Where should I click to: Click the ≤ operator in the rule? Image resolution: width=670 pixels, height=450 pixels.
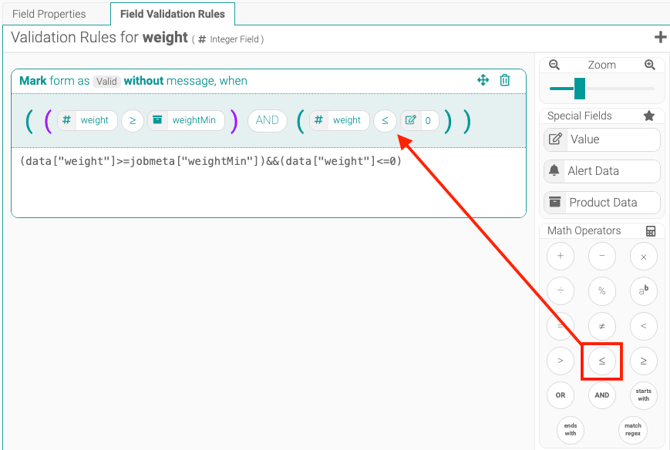click(385, 121)
